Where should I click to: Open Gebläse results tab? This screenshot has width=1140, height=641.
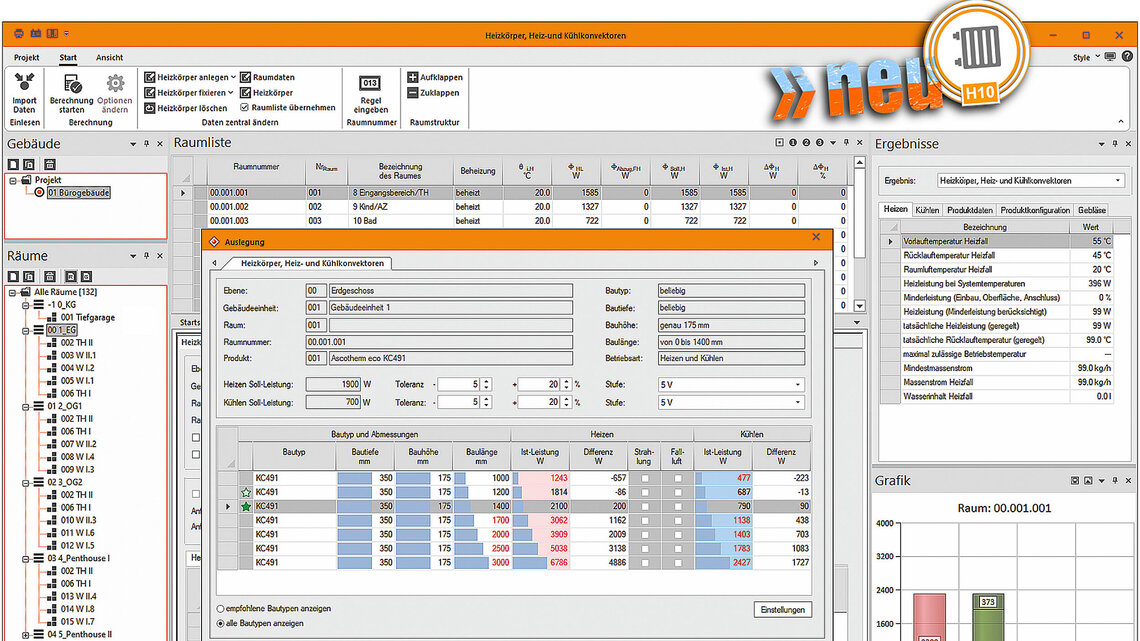[x=1091, y=210]
